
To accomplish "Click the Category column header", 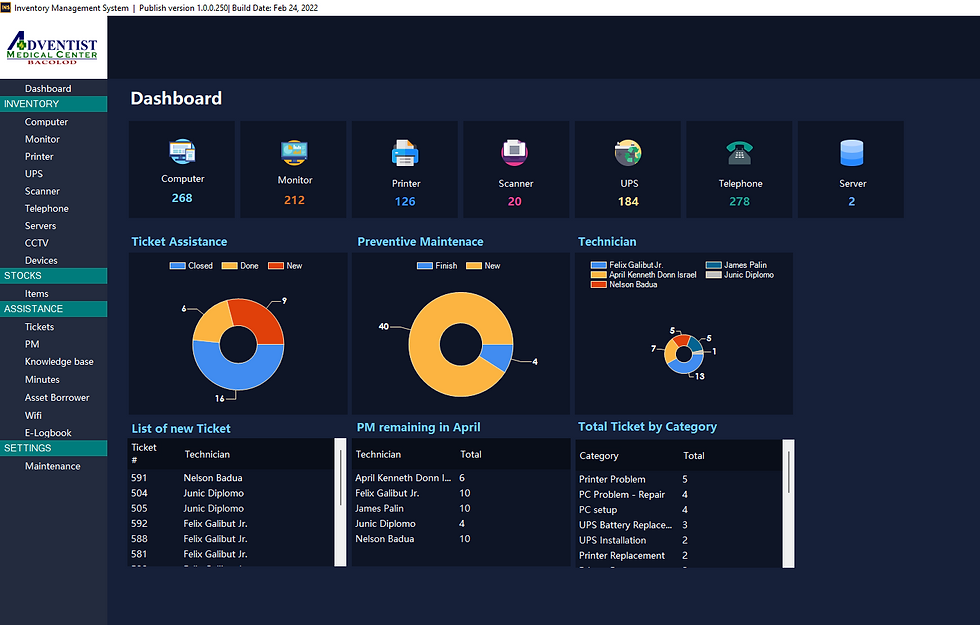I will pyautogui.click(x=599, y=456).
